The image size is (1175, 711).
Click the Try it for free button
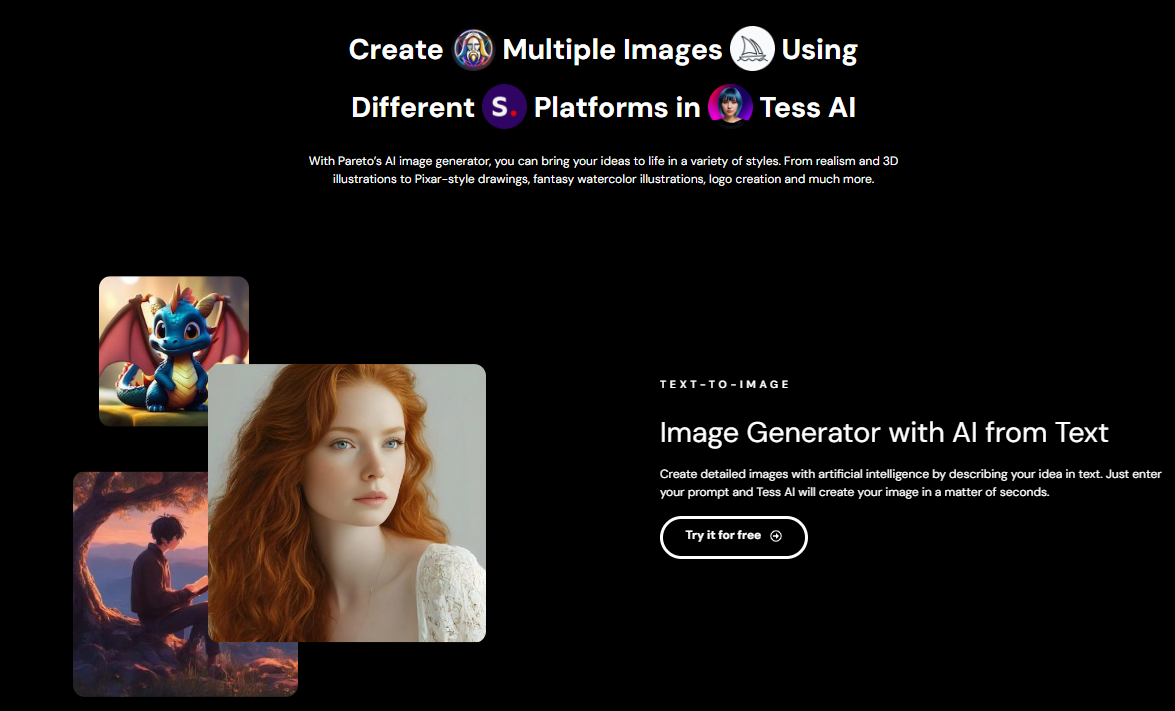734,537
